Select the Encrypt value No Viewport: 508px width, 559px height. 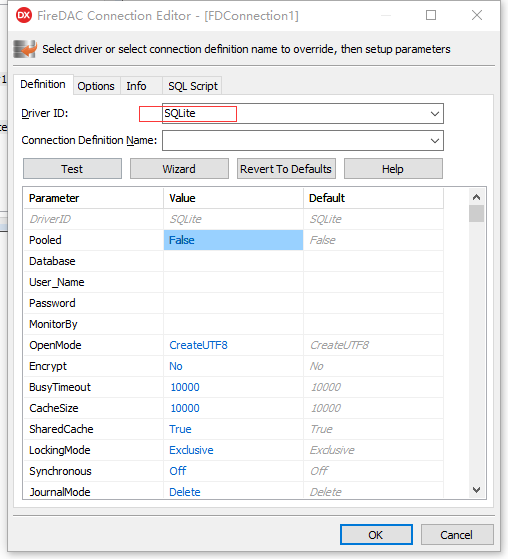pyautogui.click(x=234, y=366)
